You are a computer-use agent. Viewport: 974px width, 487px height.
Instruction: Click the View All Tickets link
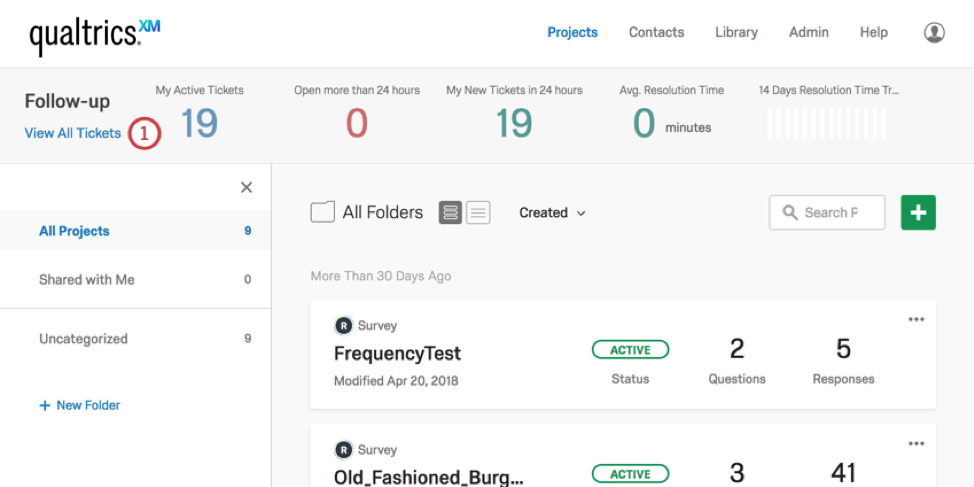pyautogui.click(x=72, y=133)
